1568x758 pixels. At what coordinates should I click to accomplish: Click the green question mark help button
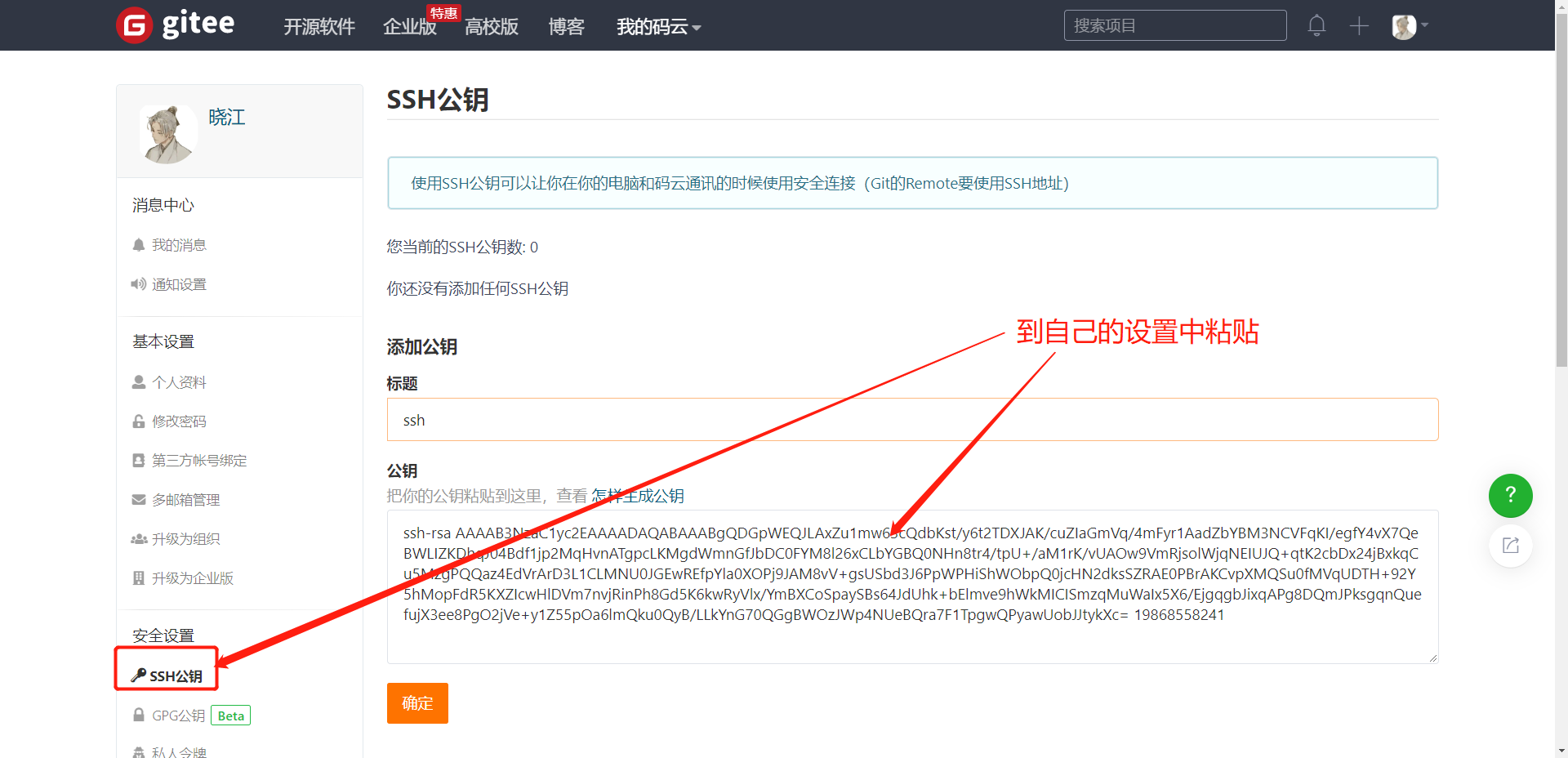coord(1510,495)
